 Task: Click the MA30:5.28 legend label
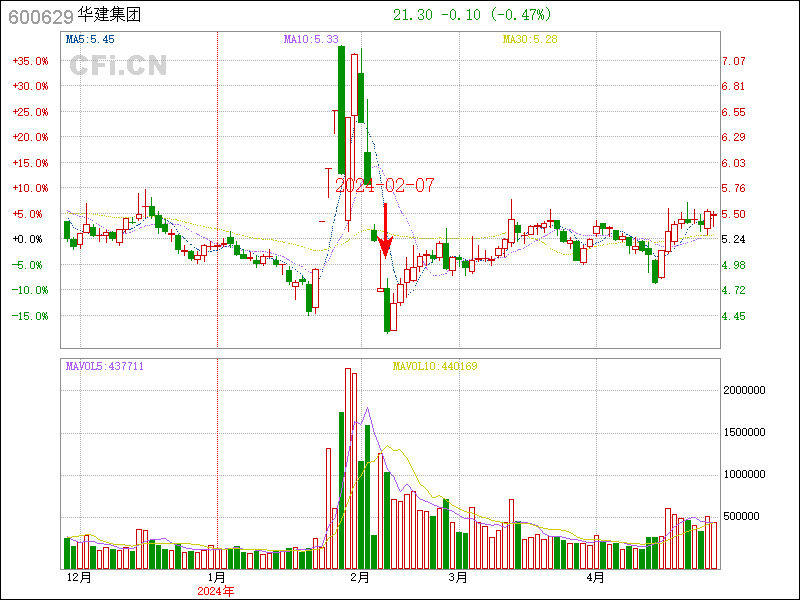pos(529,39)
